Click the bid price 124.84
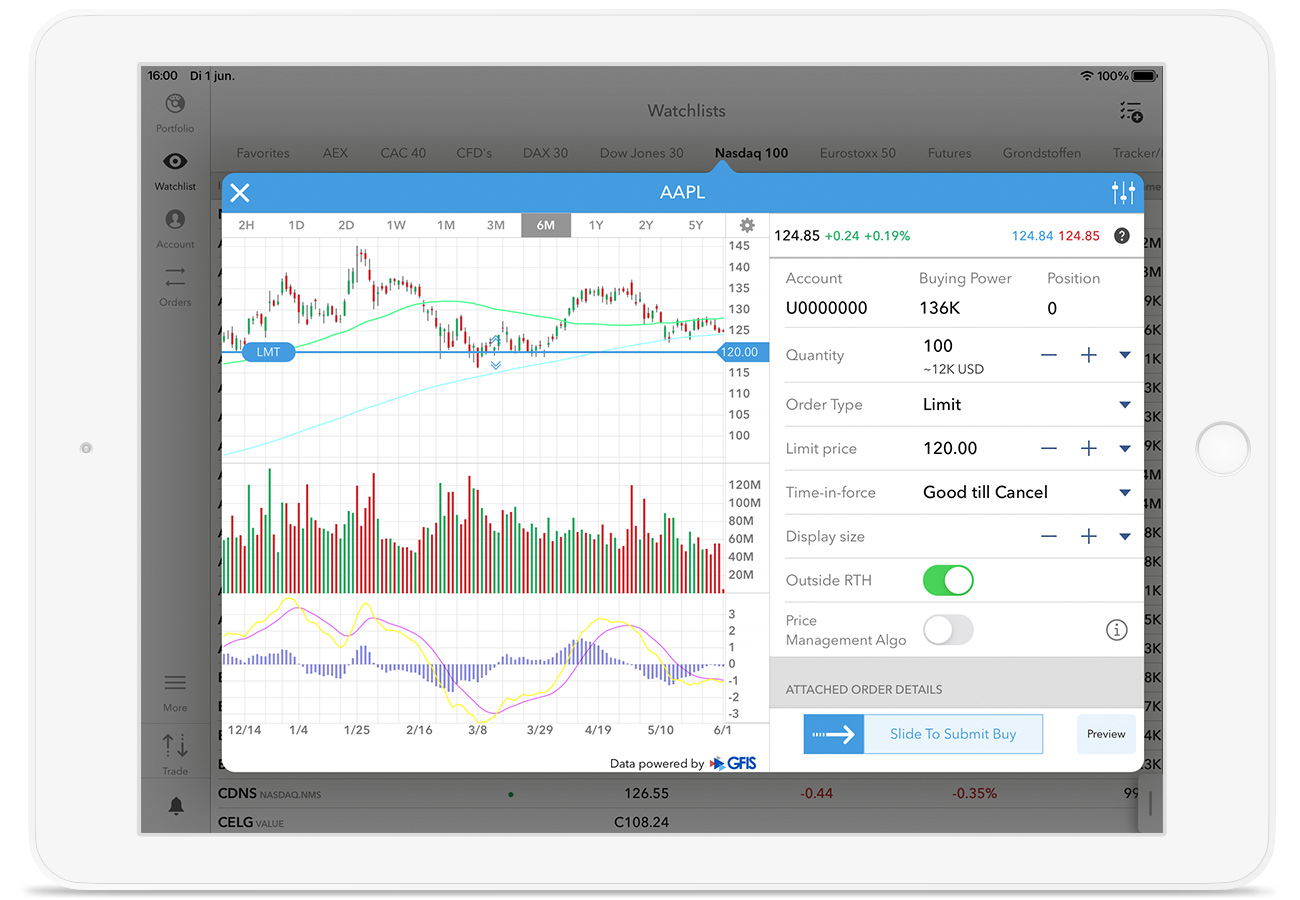The image size is (1300, 900). pos(1033,236)
